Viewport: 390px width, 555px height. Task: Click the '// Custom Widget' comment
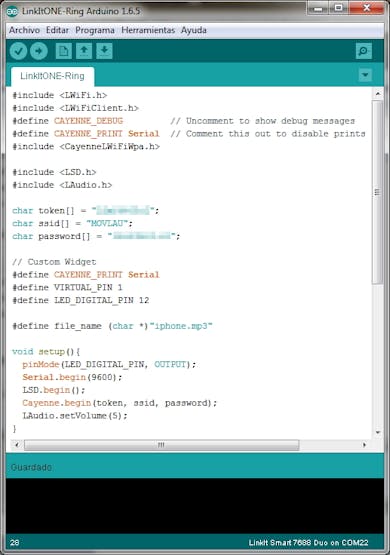[x=54, y=262]
